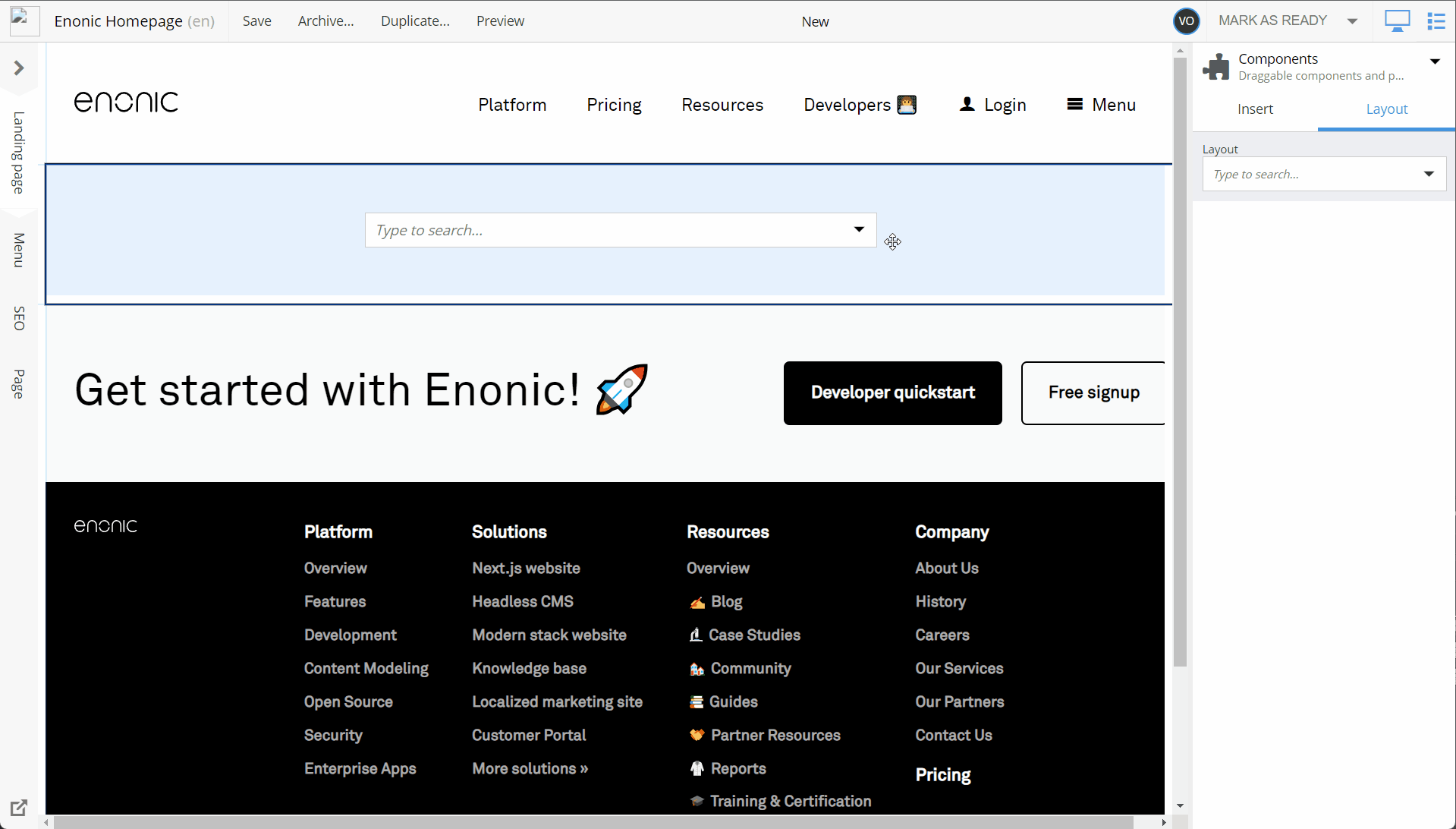Click Save in the toolbar
1456x829 pixels.
point(257,21)
